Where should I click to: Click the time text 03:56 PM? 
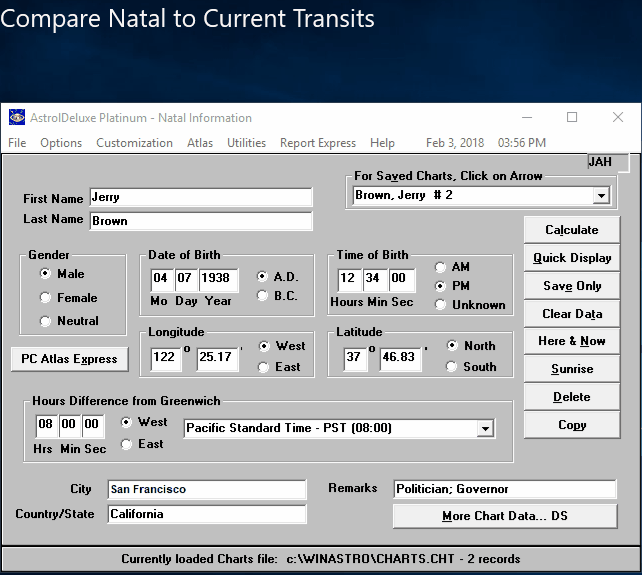tap(522, 143)
